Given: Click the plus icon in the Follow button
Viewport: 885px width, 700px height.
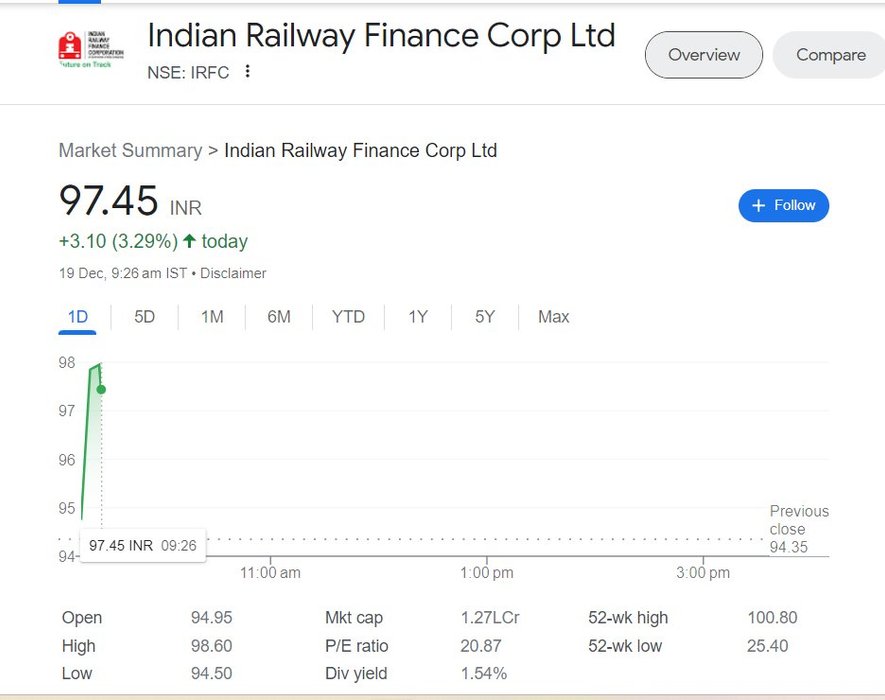Looking at the screenshot, I should [759, 205].
